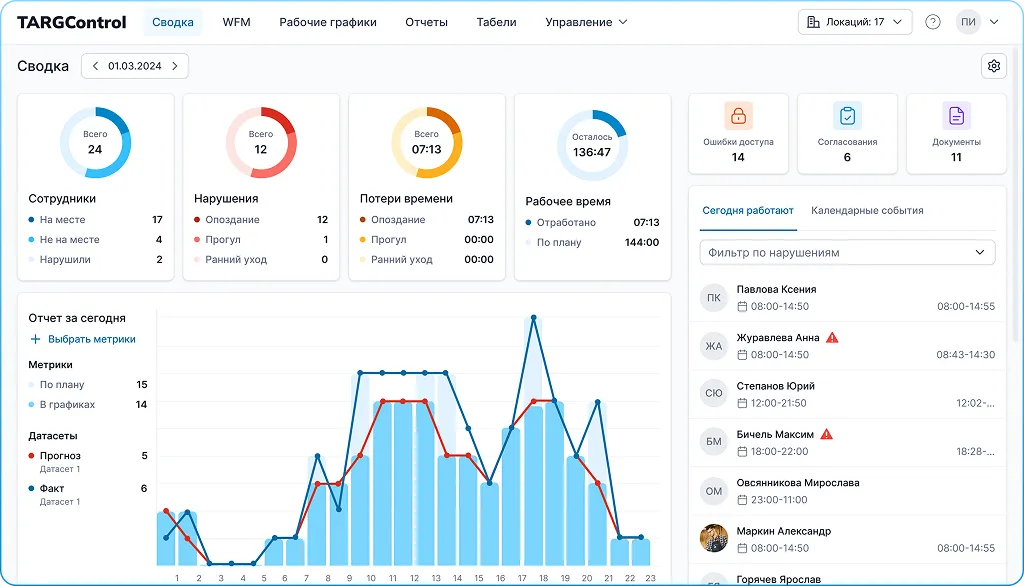Go to previous date with left arrow

point(96,66)
